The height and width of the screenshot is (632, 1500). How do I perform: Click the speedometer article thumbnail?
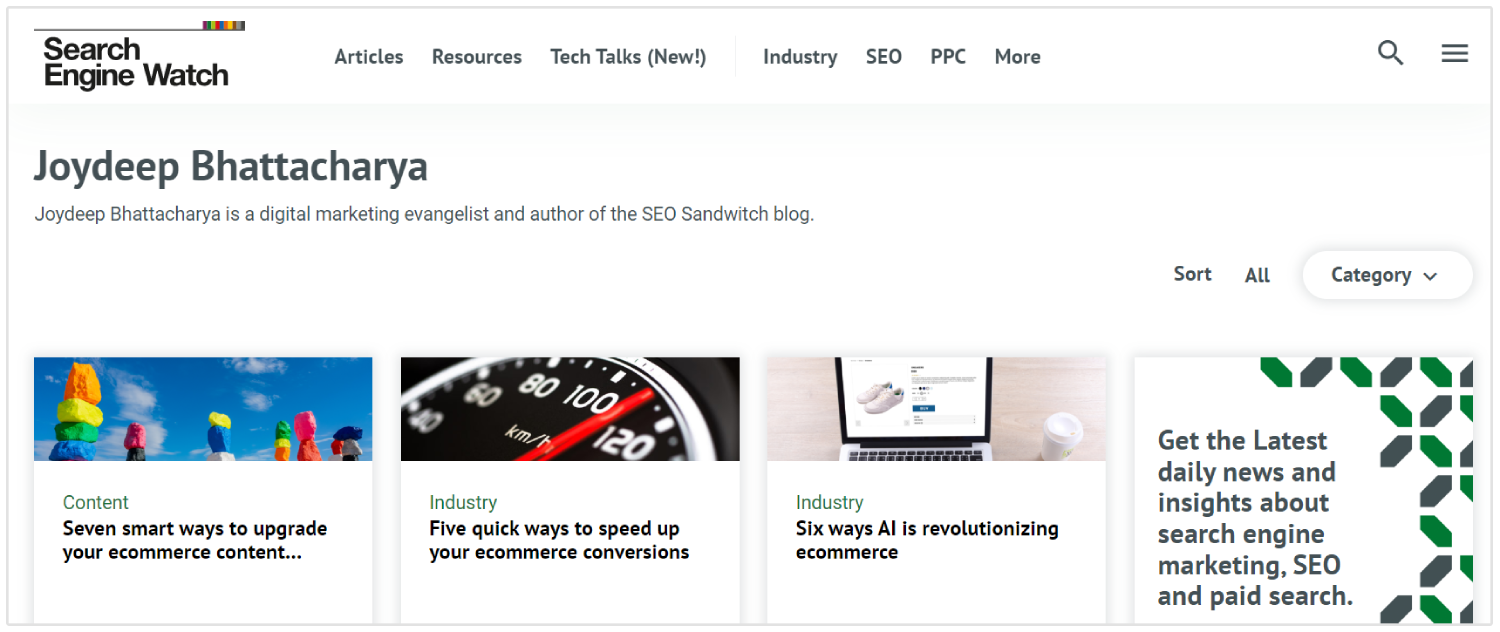[x=570, y=409]
